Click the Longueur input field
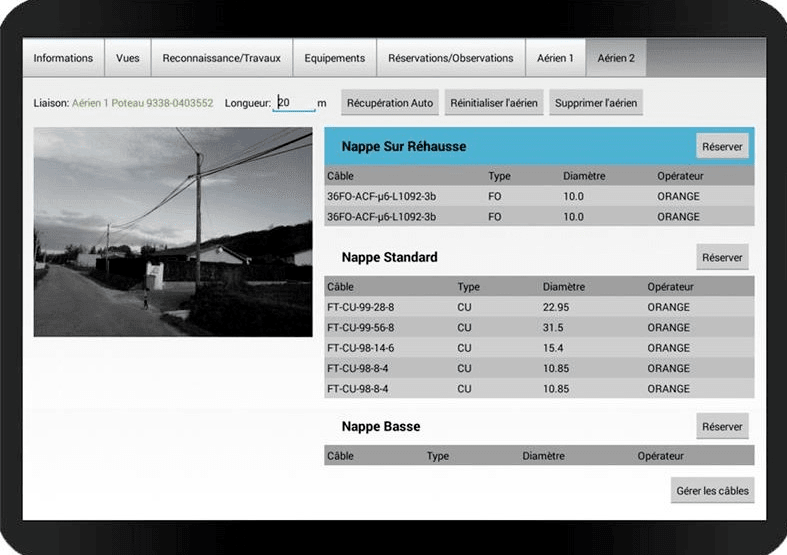Image resolution: width=787 pixels, height=555 pixels. 294,103
